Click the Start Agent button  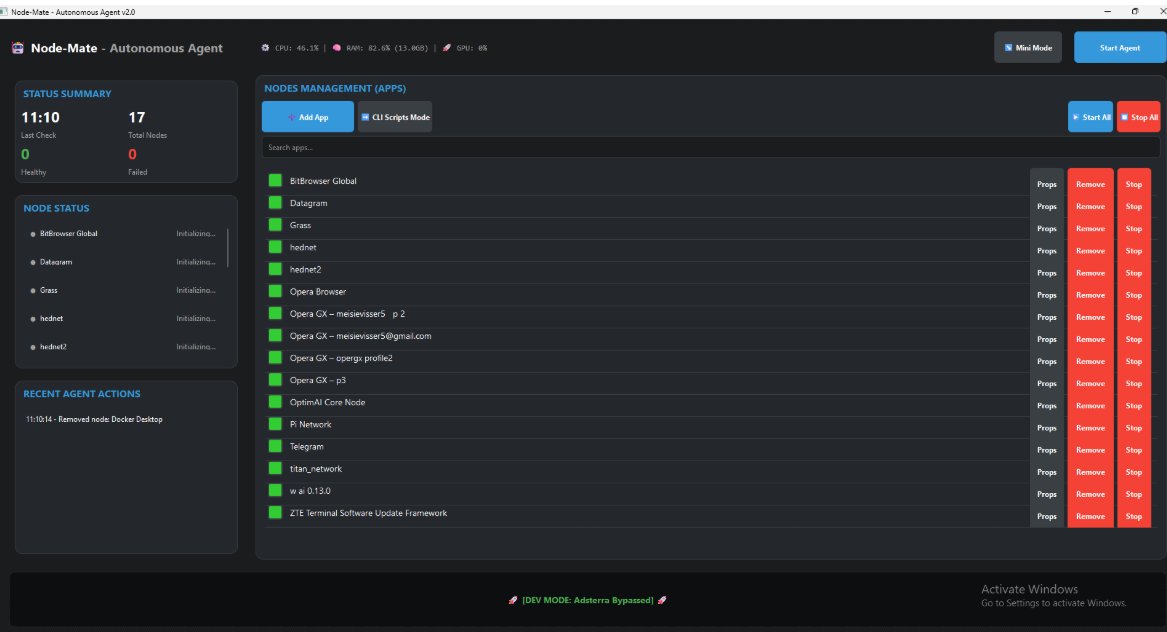click(1119, 48)
